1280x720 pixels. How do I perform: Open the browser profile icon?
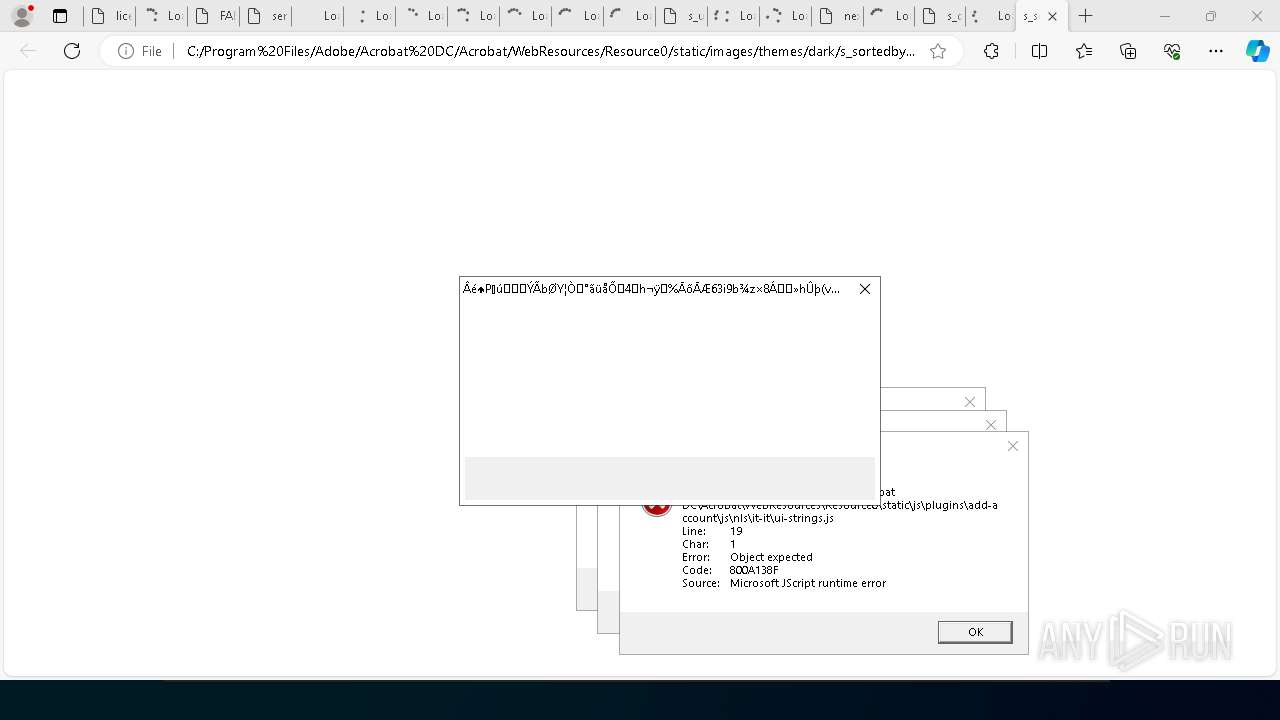[x=22, y=16]
